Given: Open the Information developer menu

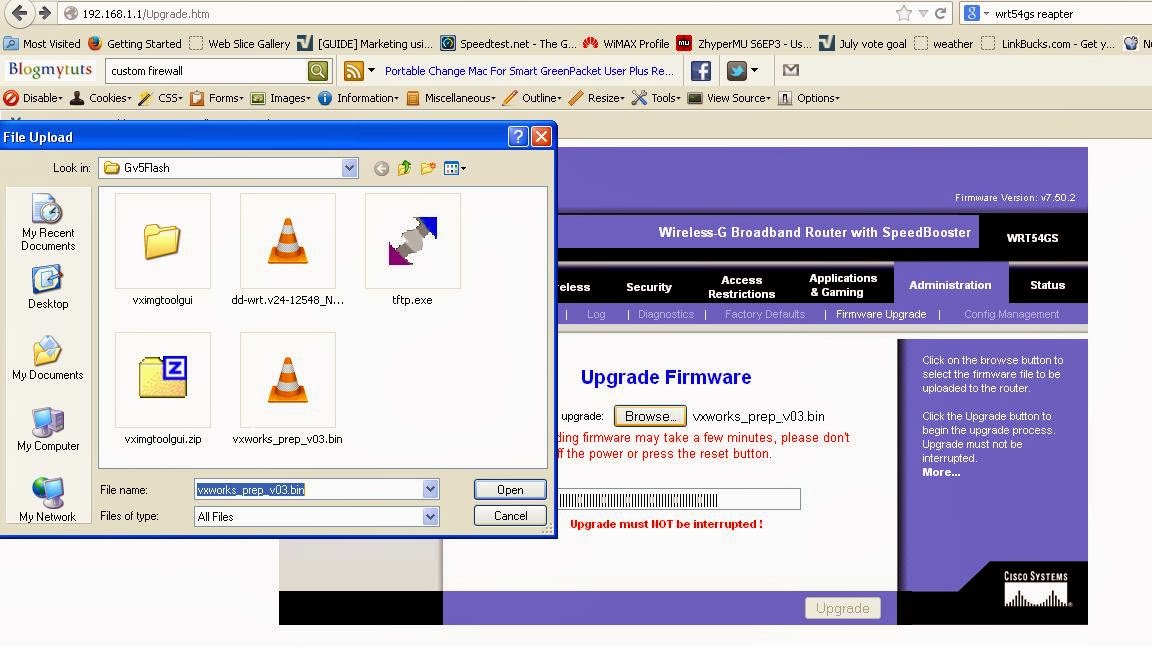Looking at the screenshot, I should (359, 98).
